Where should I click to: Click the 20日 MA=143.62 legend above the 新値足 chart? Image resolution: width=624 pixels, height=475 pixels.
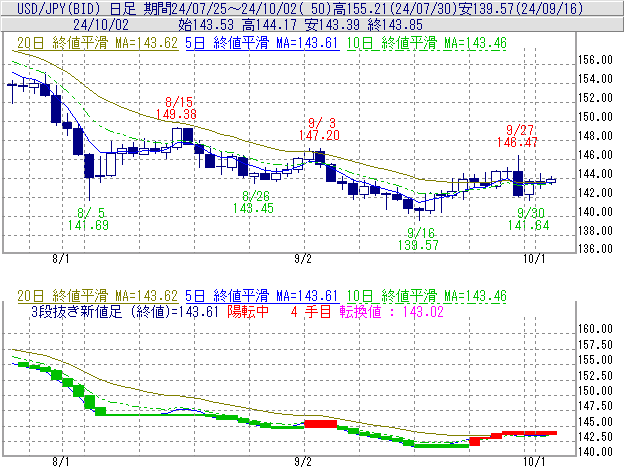click(x=98, y=296)
